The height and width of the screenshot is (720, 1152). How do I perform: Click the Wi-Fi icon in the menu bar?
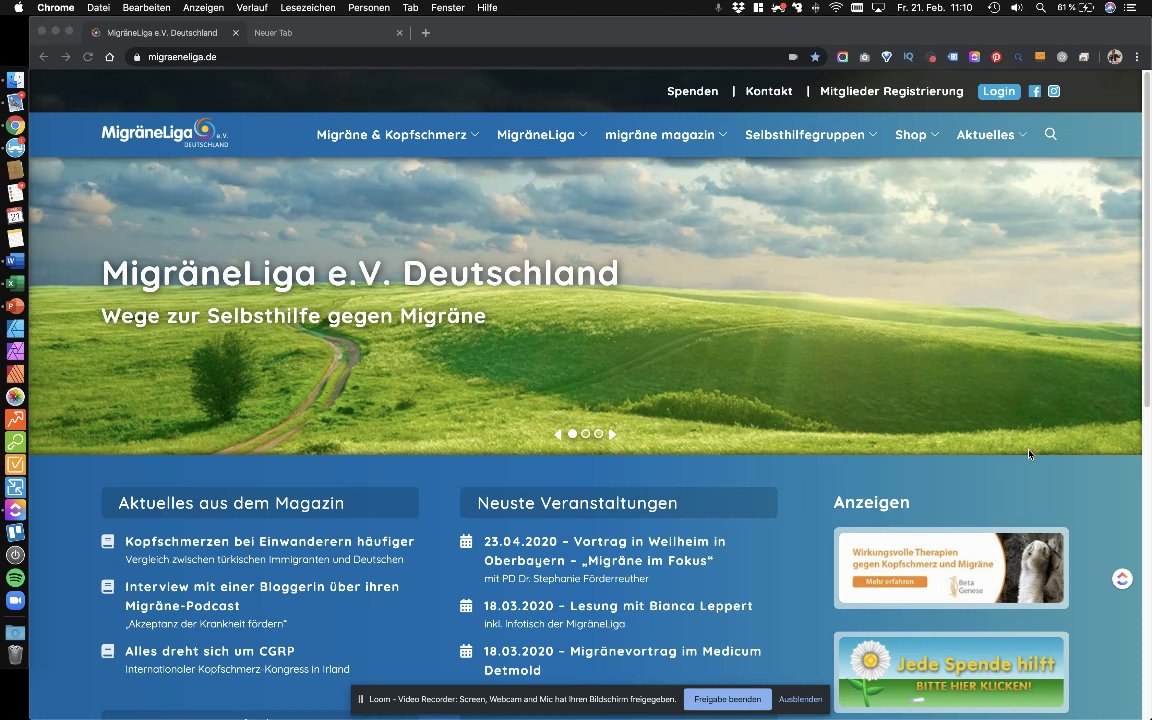tap(836, 7)
